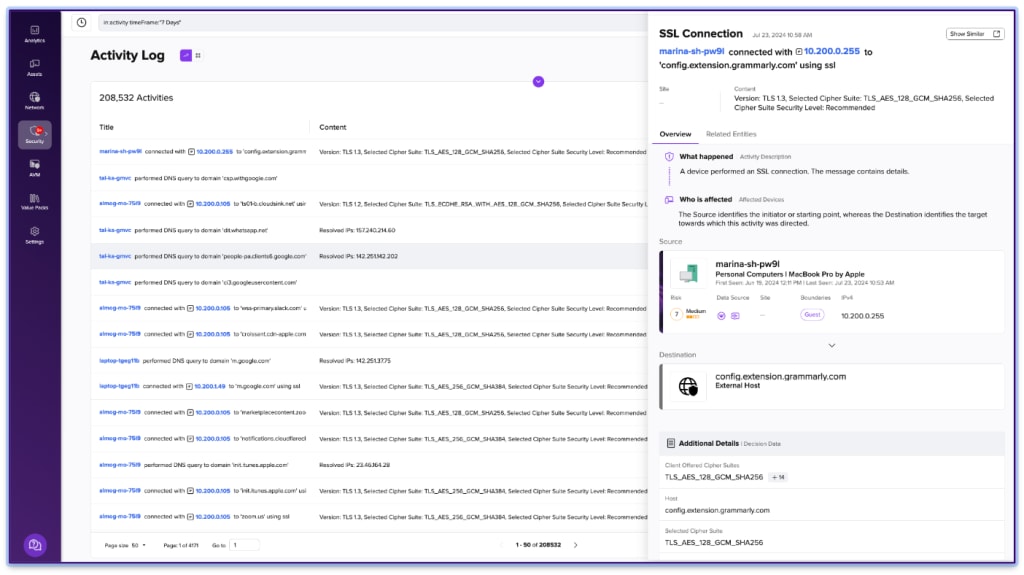The width and height of the screenshot is (1024, 575).
Task: Switch to the Related Entities tab
Action: (x=731, y=134)
